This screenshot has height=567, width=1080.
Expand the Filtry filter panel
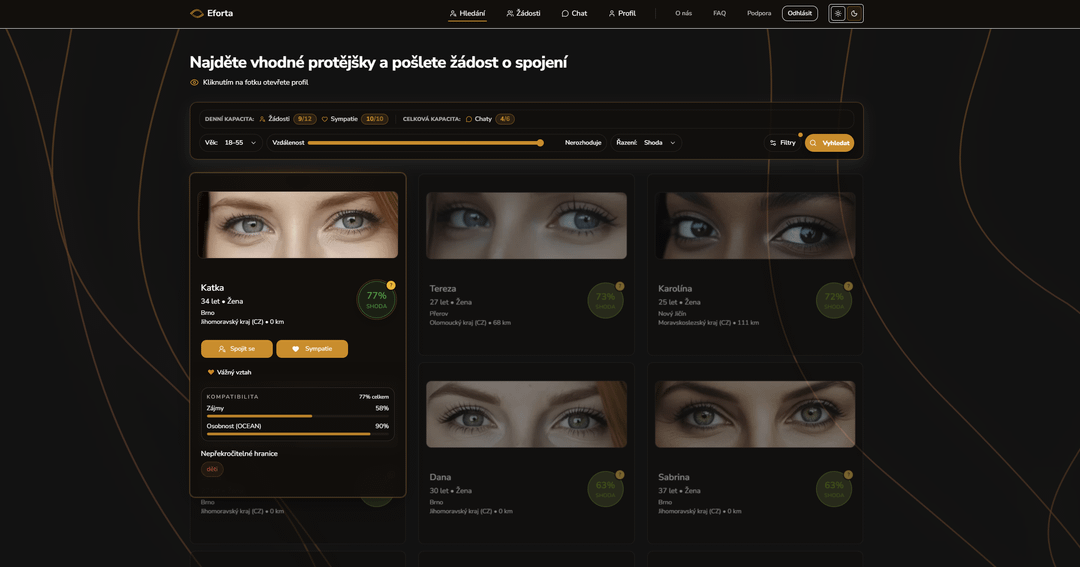pyautogui.click(x=783, y=143)
